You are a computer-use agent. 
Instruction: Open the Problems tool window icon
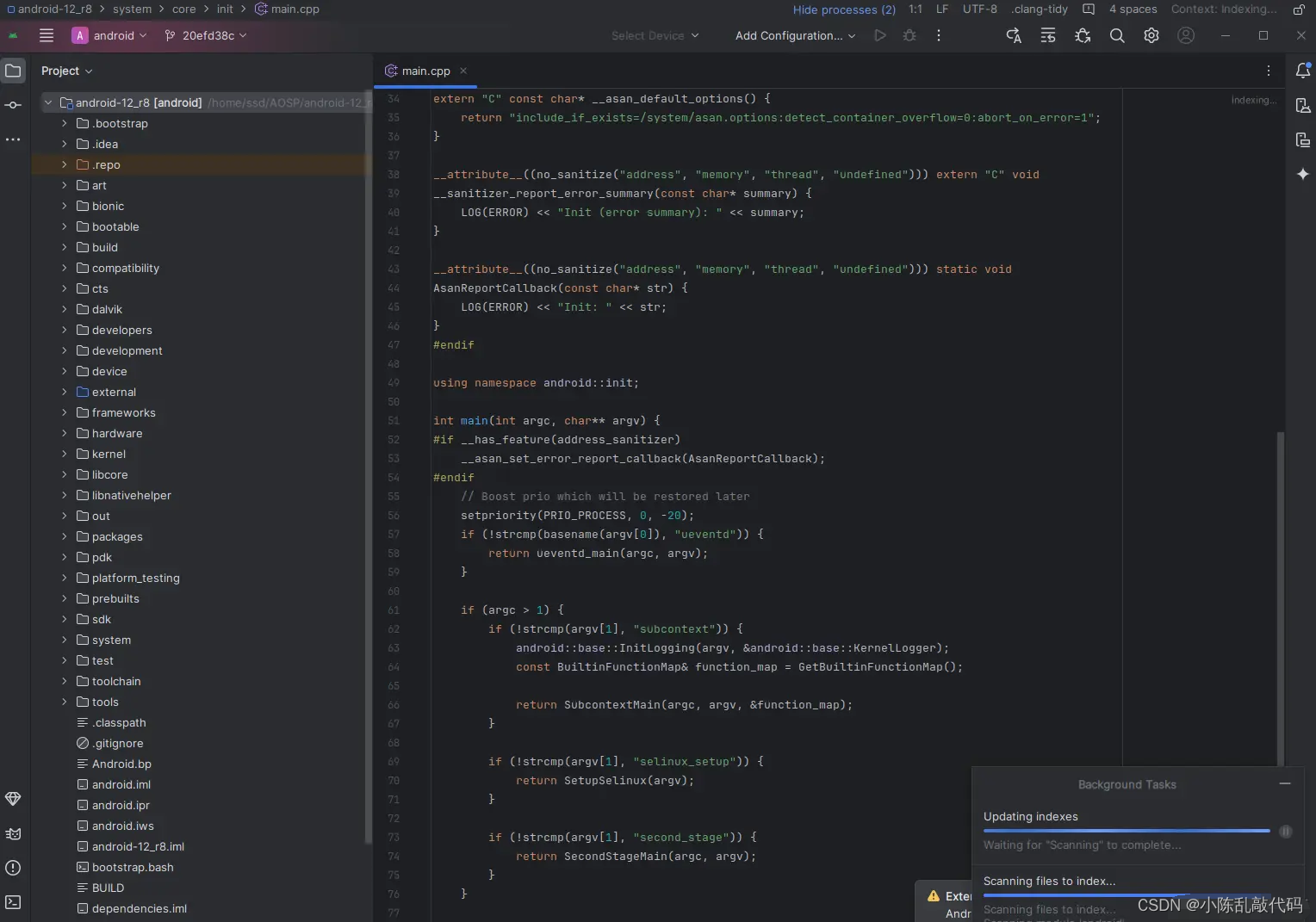click(13, 867)
